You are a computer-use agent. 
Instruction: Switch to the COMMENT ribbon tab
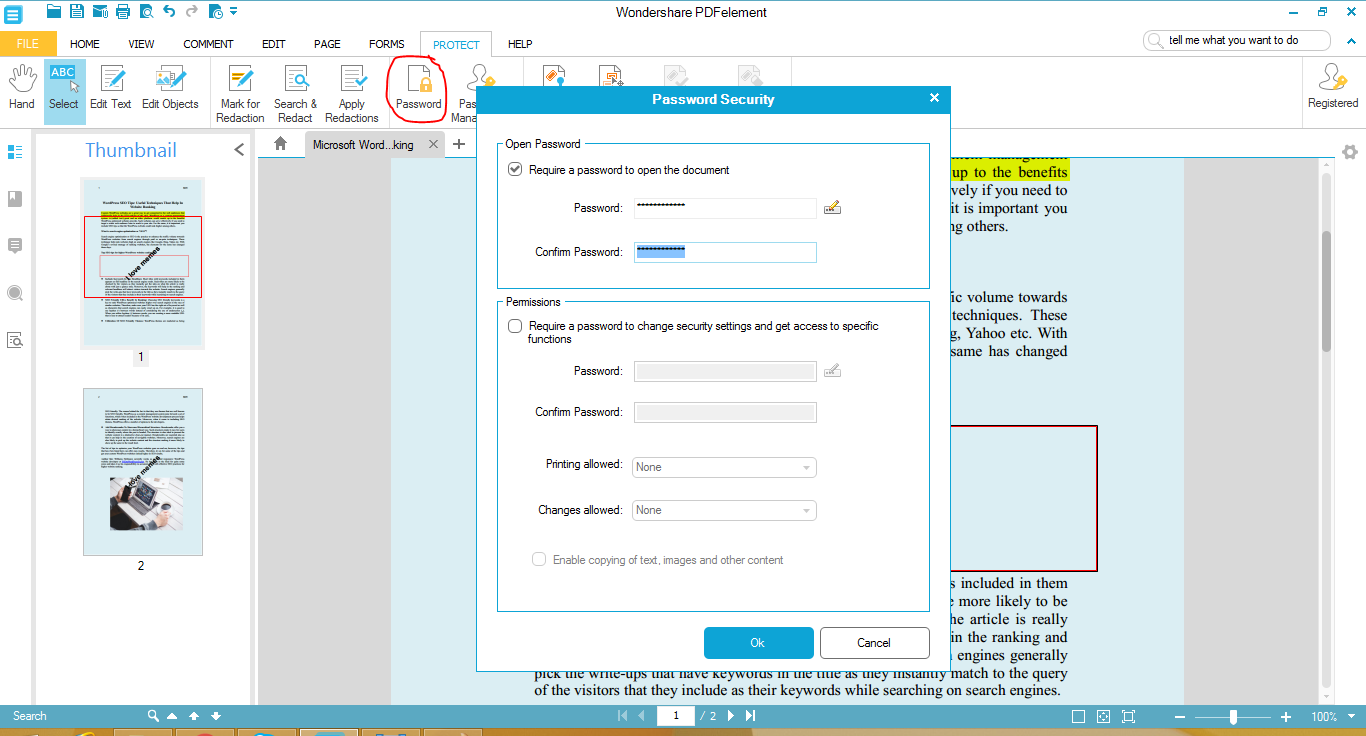[x=208, y=44]
